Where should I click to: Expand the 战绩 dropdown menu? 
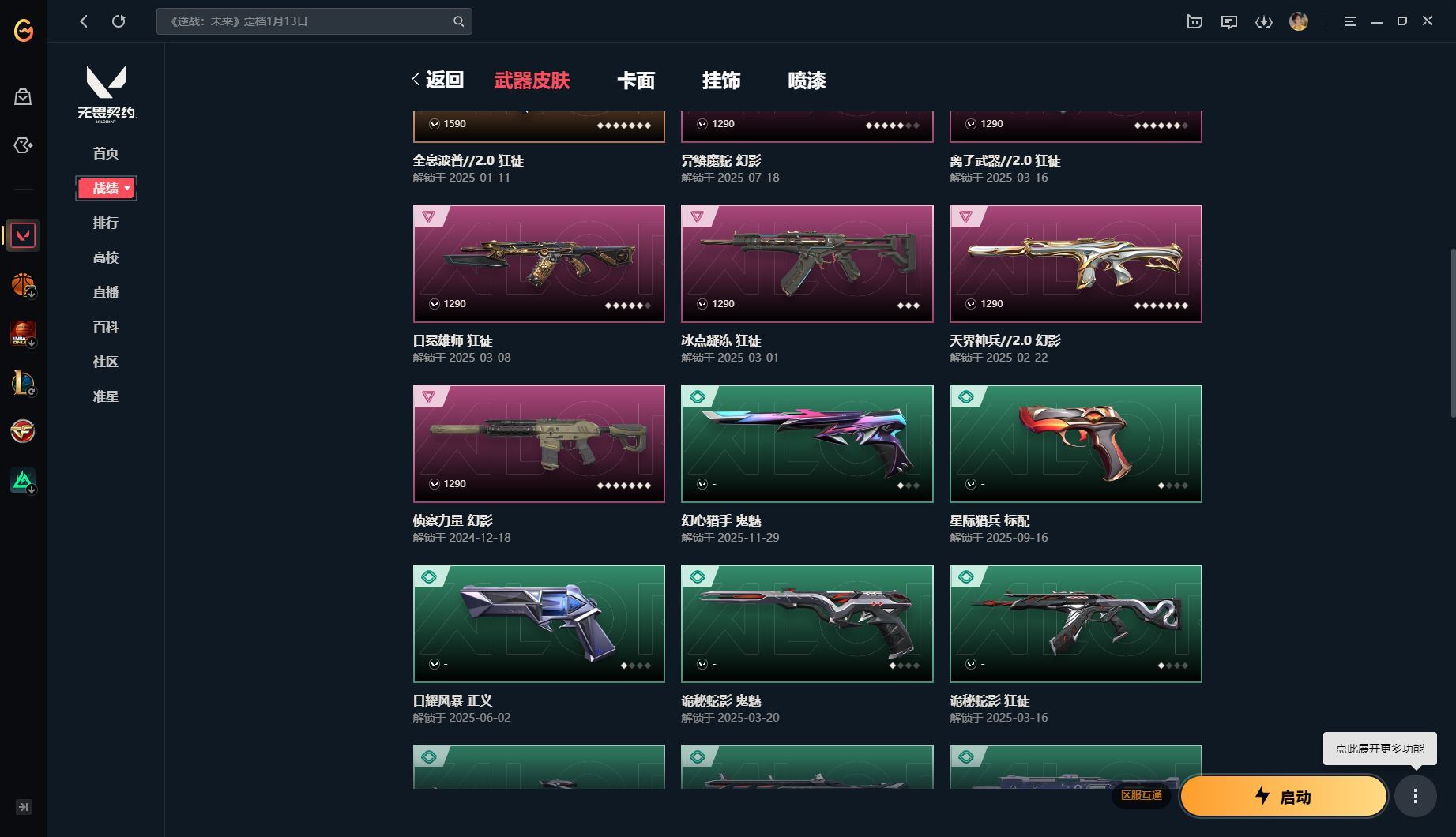click(106, 188)
